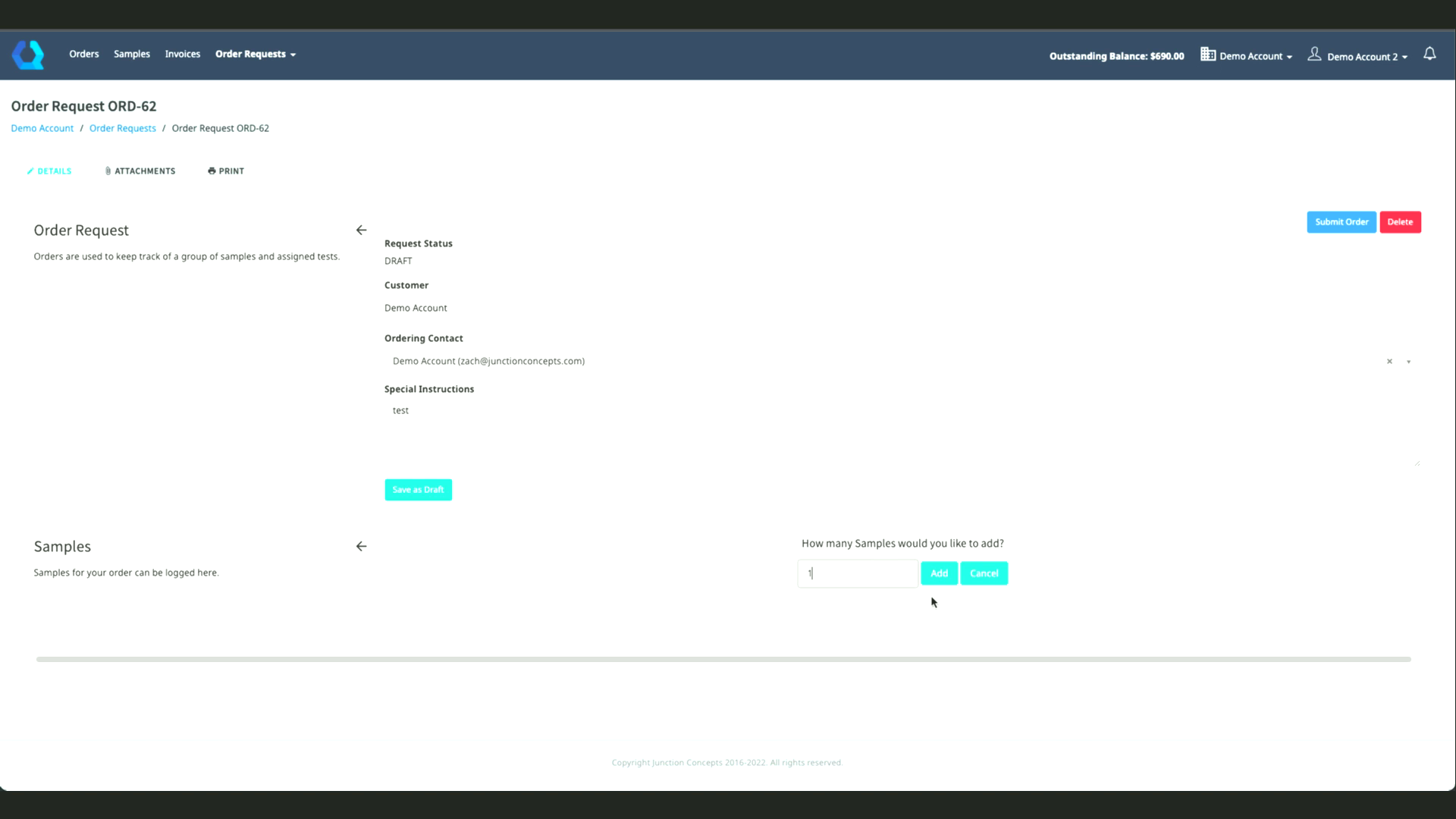Focus the sample quantity input field
Image resolution: width=1456 pixels, height=819 pixels.
[857, 574]
